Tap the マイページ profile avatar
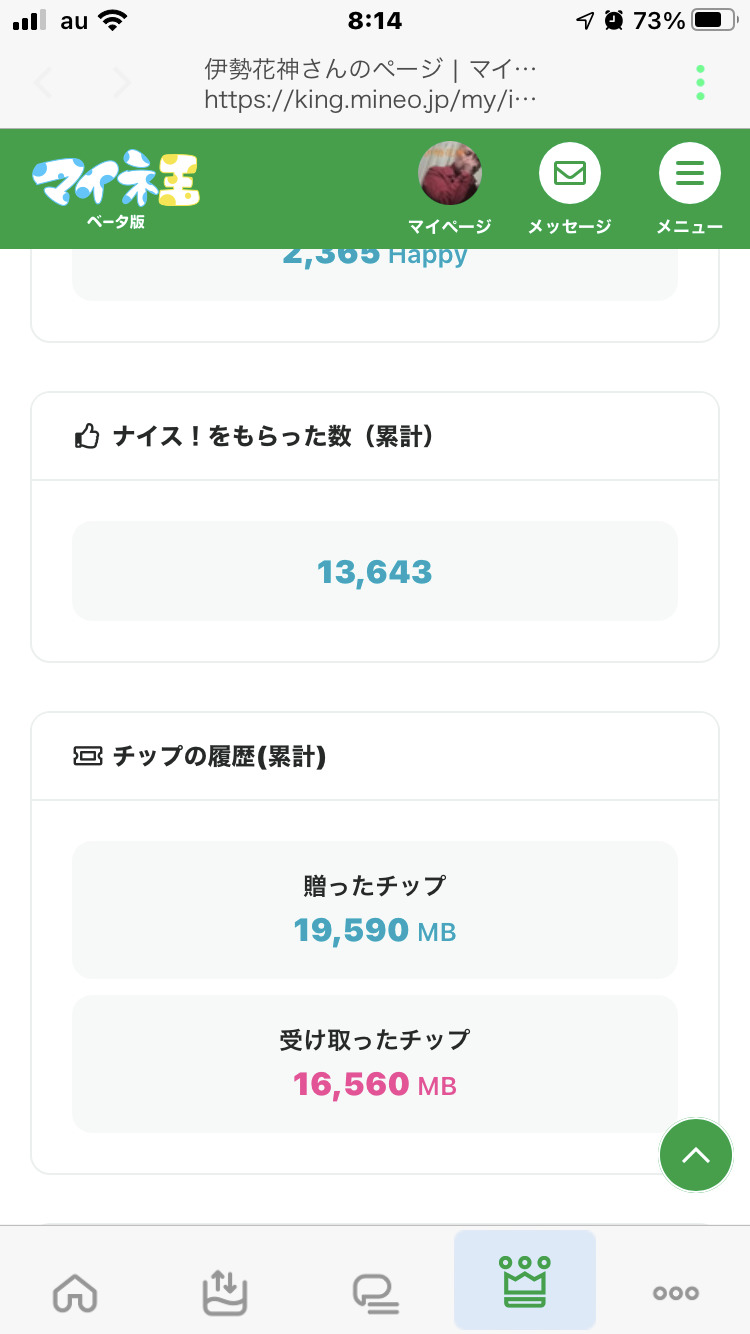This screenshot has width=750, height=1334. [x=450, y=174]
